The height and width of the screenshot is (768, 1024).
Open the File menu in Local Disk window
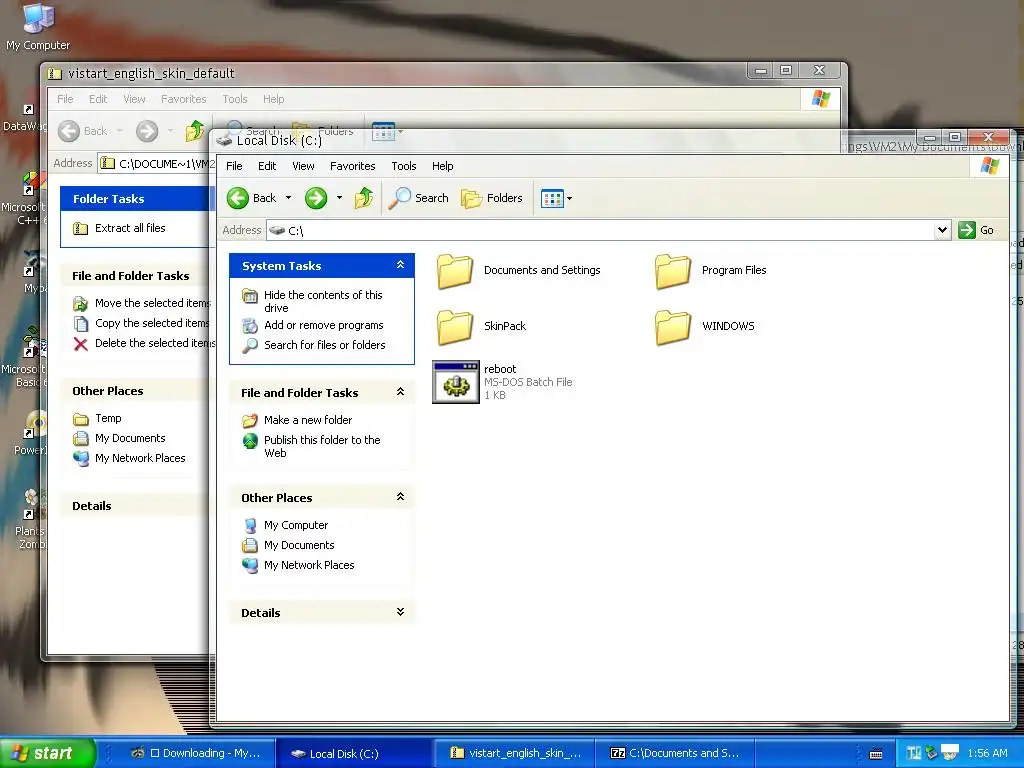(x=234, y=166)
